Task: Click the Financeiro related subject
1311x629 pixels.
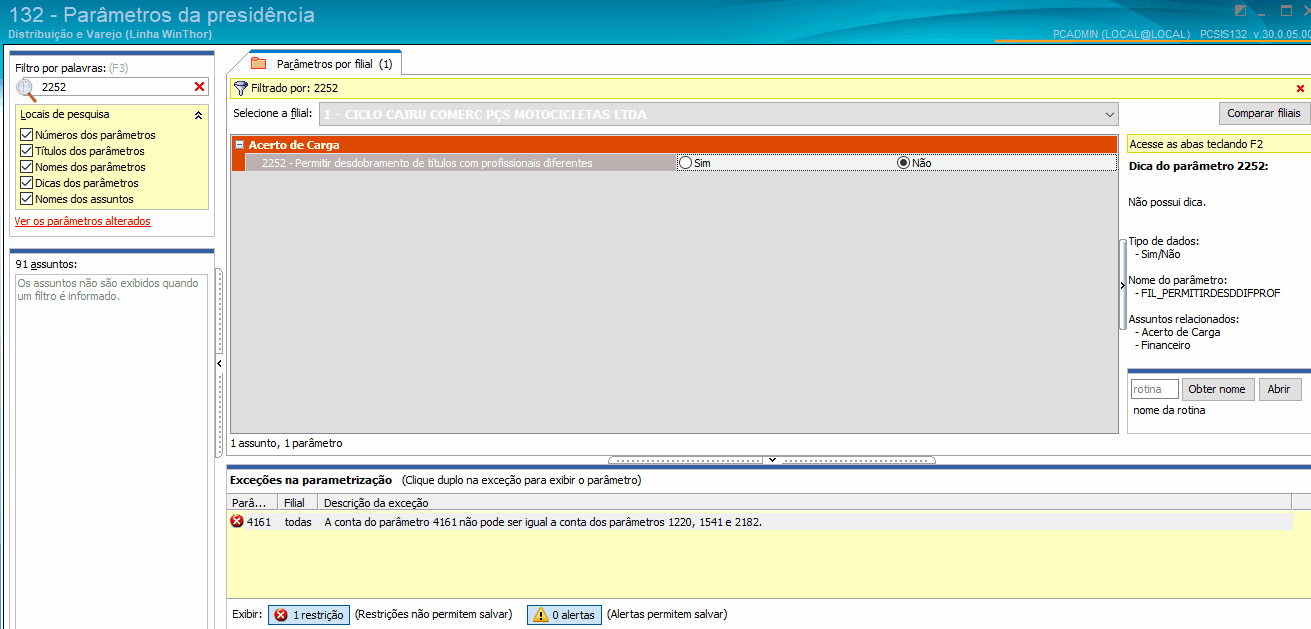Action: tap(1166, 345)
